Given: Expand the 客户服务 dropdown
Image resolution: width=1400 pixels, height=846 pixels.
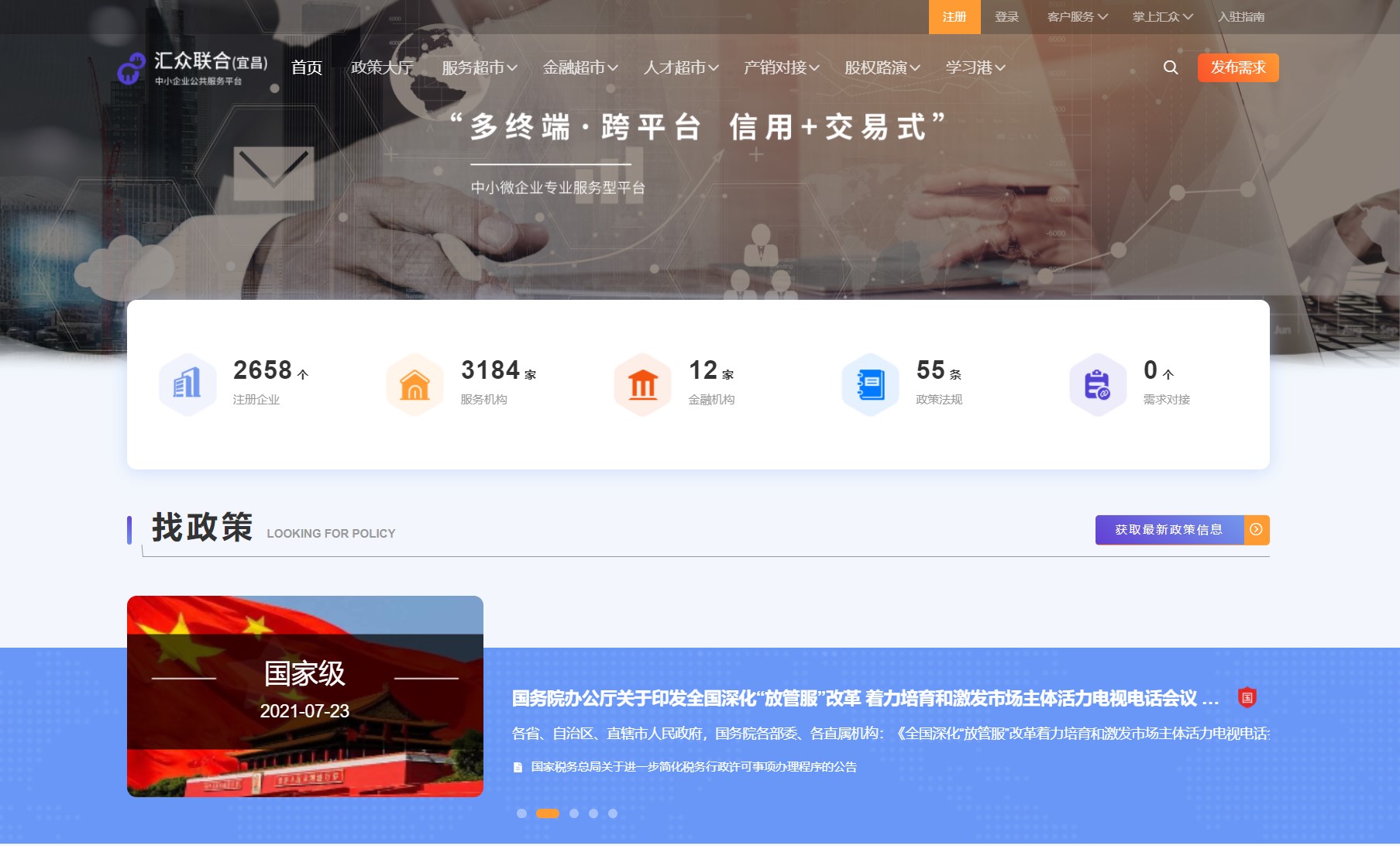Looking at the screenshot, I should [1077, 17].
